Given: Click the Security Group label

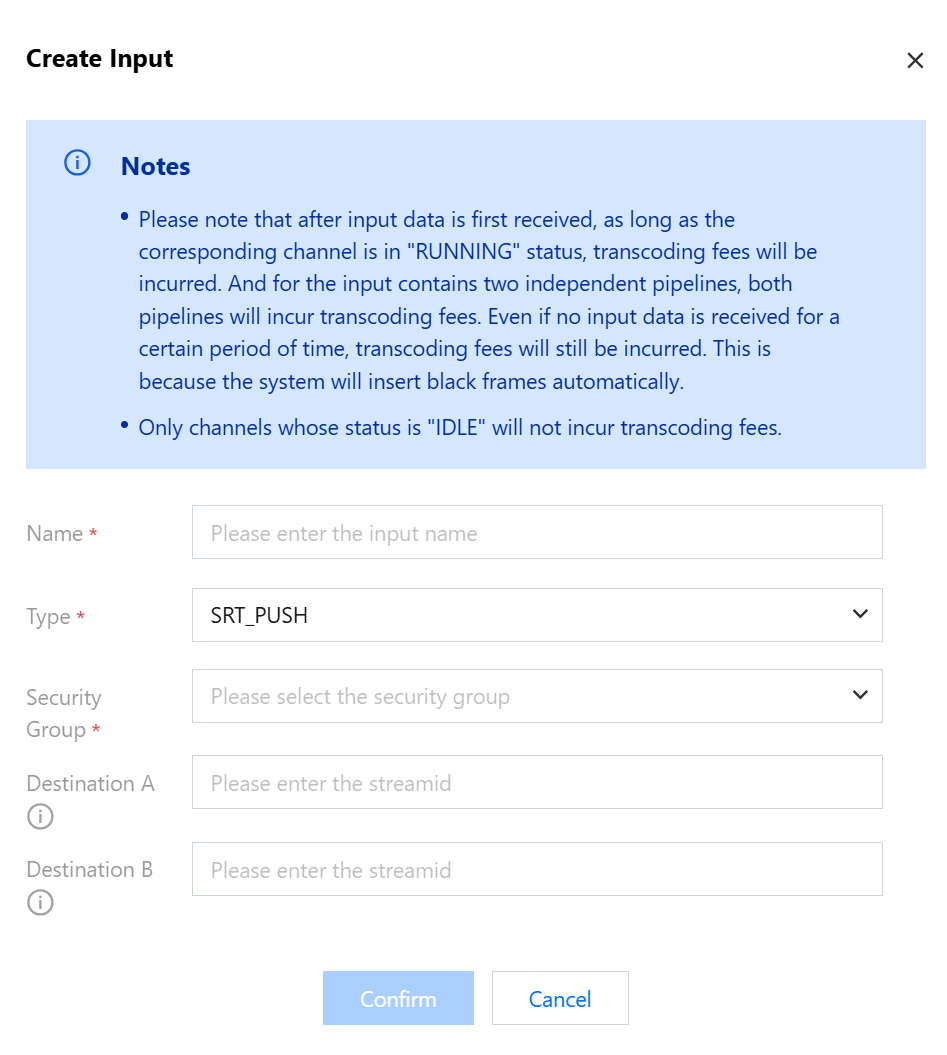Looking at the screenshot, I should coord(63,713).
